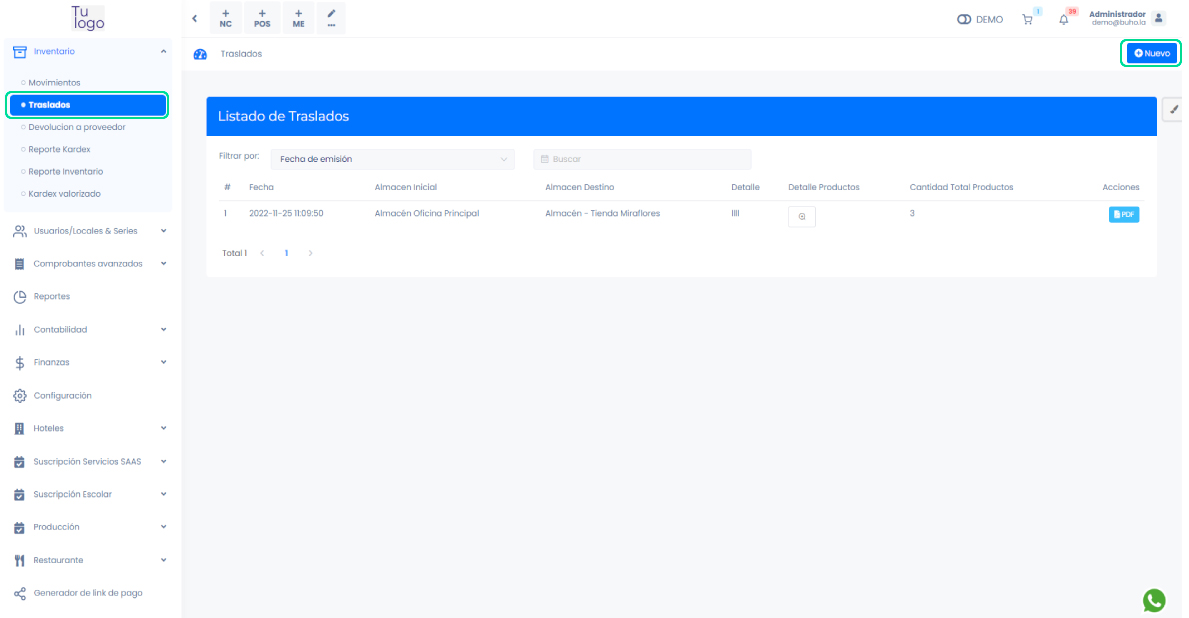Toggle the DEMO switch
This screenshot has height=618, width=1189.
click(965, 19)
